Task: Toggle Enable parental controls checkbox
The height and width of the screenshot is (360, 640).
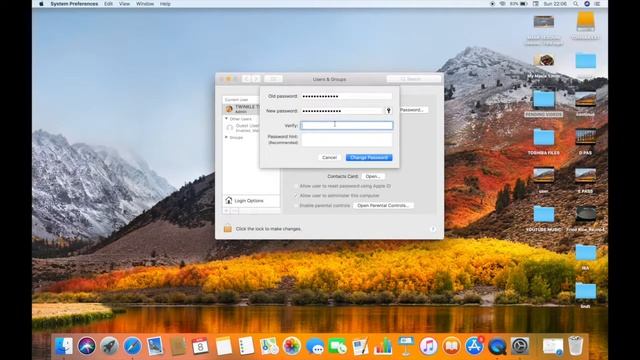Action: [296, 206]
